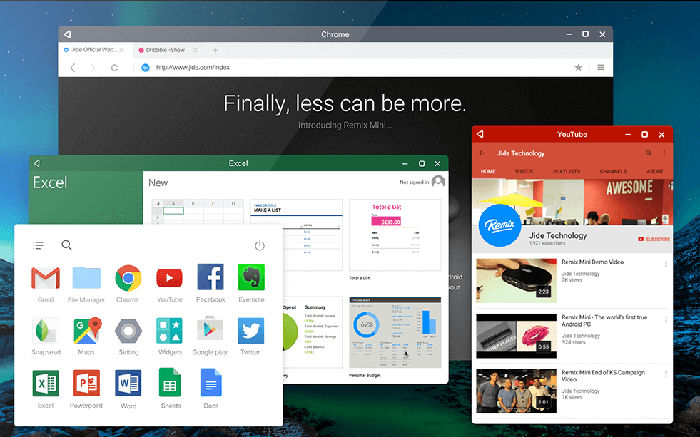
Task: Open Remix Mini Demo Video thumbnail
Action: tap(517, 281)
